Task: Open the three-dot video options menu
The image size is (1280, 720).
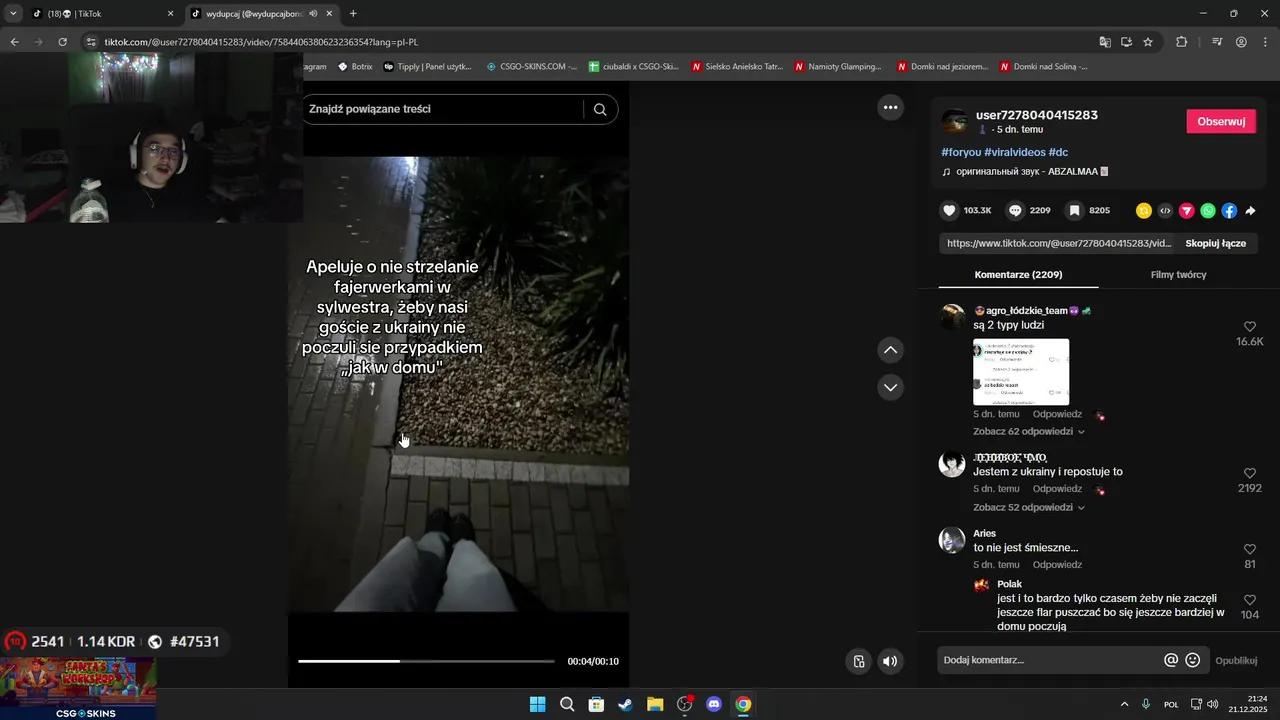Action: pyautogui.click(x=890, y=107)
